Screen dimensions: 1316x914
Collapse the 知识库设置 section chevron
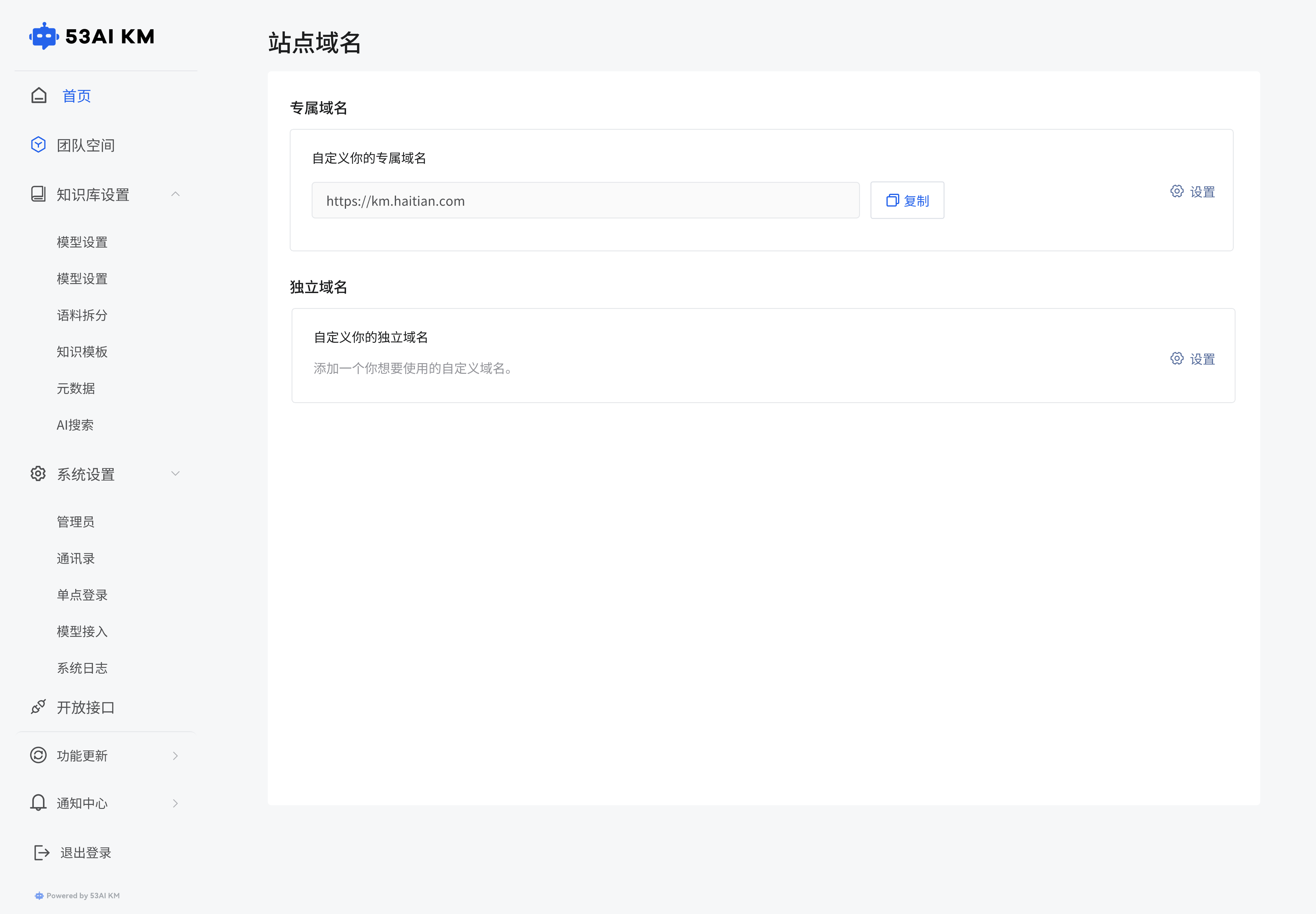[x=175, y=194]
